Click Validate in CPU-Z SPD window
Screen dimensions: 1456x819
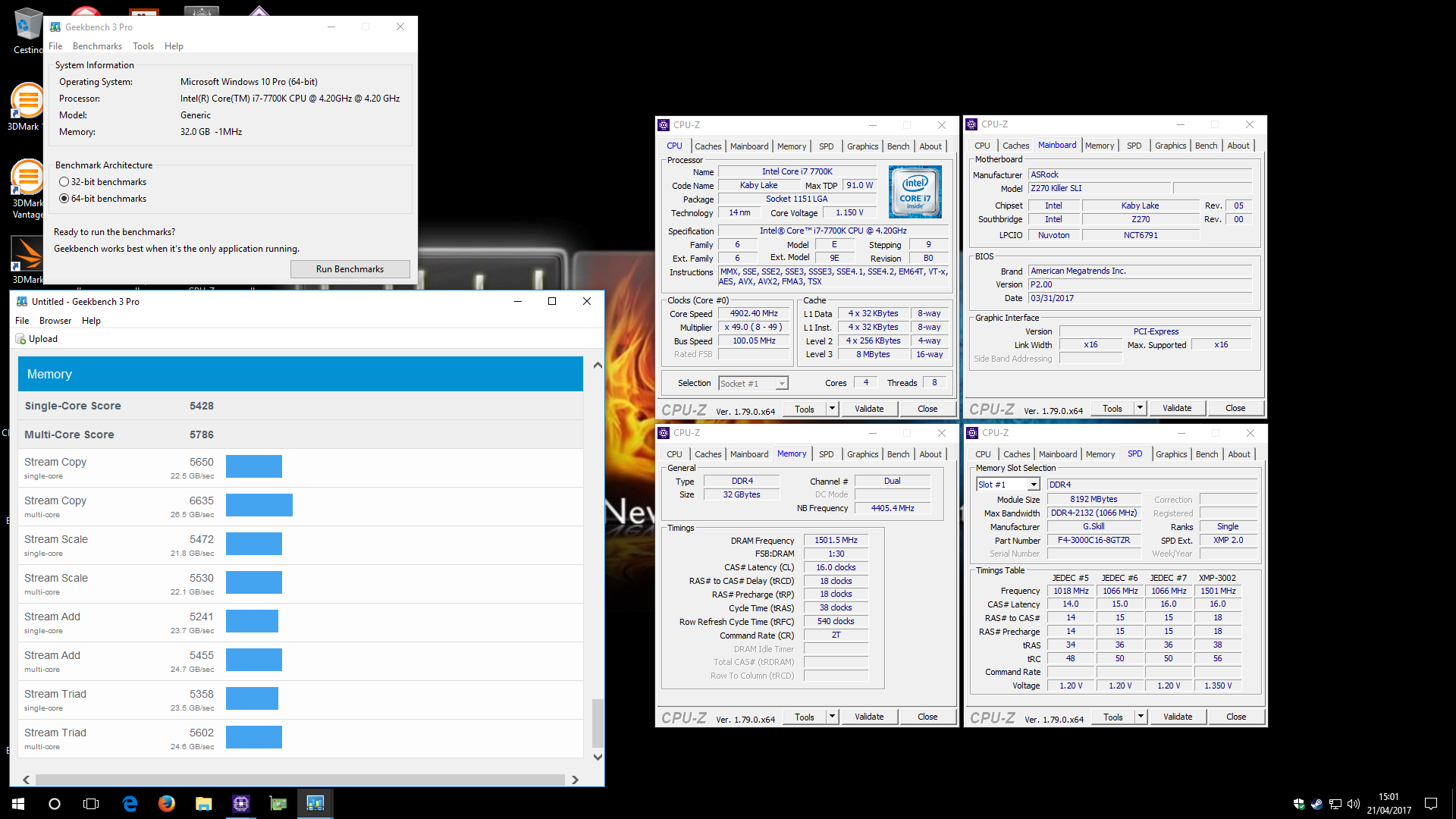point(1178,717)
